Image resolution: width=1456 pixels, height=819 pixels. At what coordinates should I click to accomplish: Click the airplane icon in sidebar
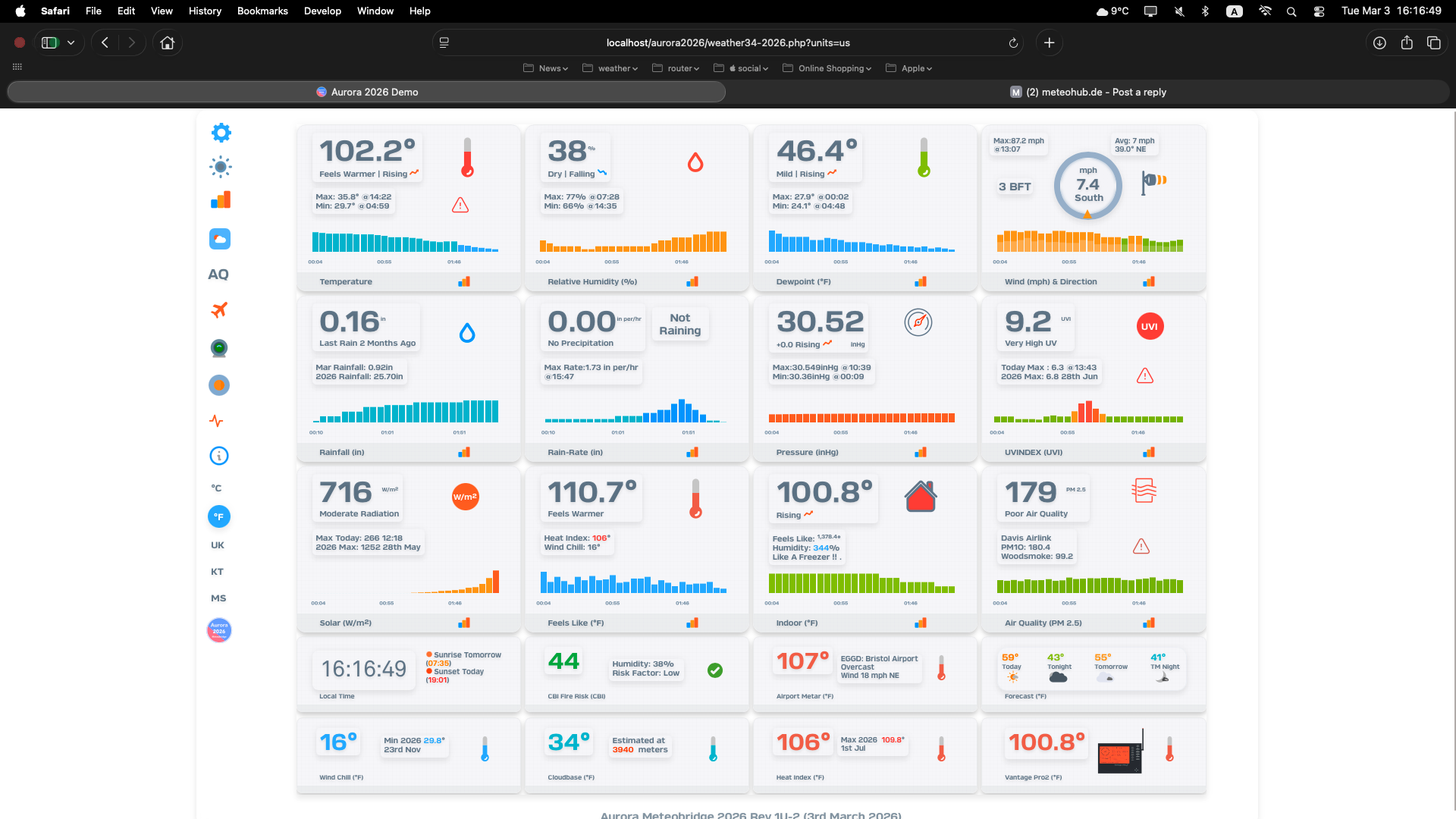(219, 309)
